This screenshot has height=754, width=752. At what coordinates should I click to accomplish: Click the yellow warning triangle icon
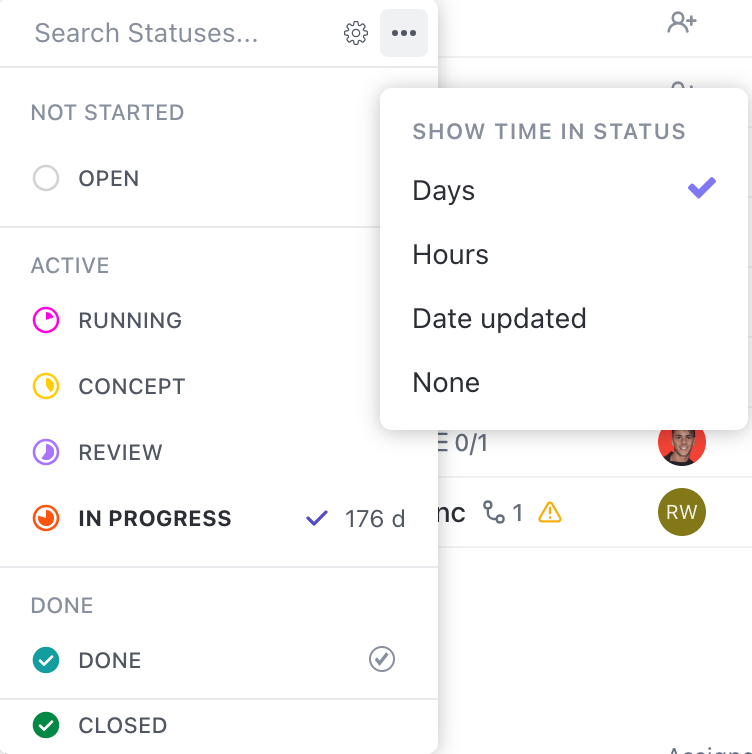(550, 513)
